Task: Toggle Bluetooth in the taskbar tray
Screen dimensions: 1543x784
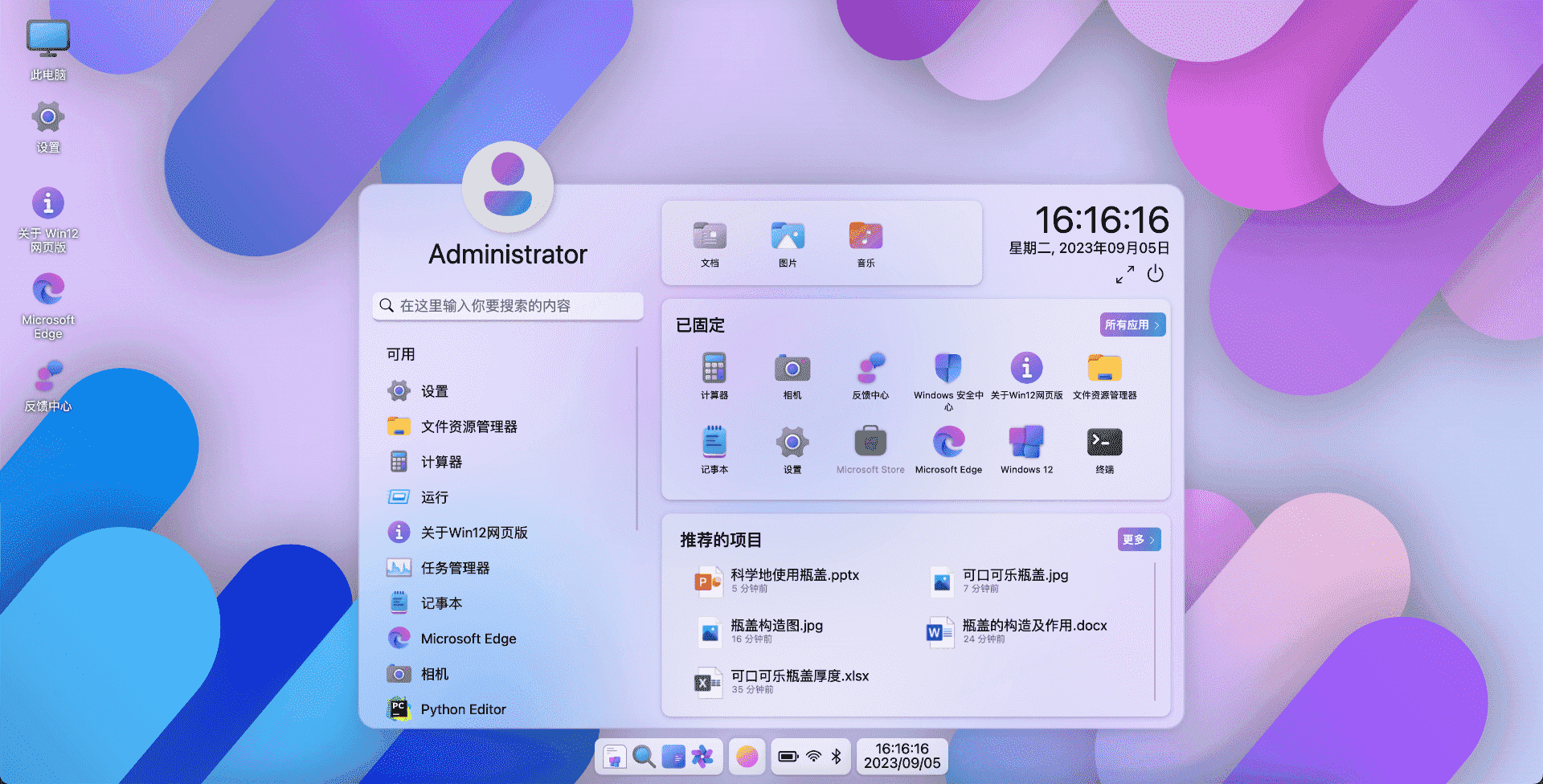Action: point(836,756)
